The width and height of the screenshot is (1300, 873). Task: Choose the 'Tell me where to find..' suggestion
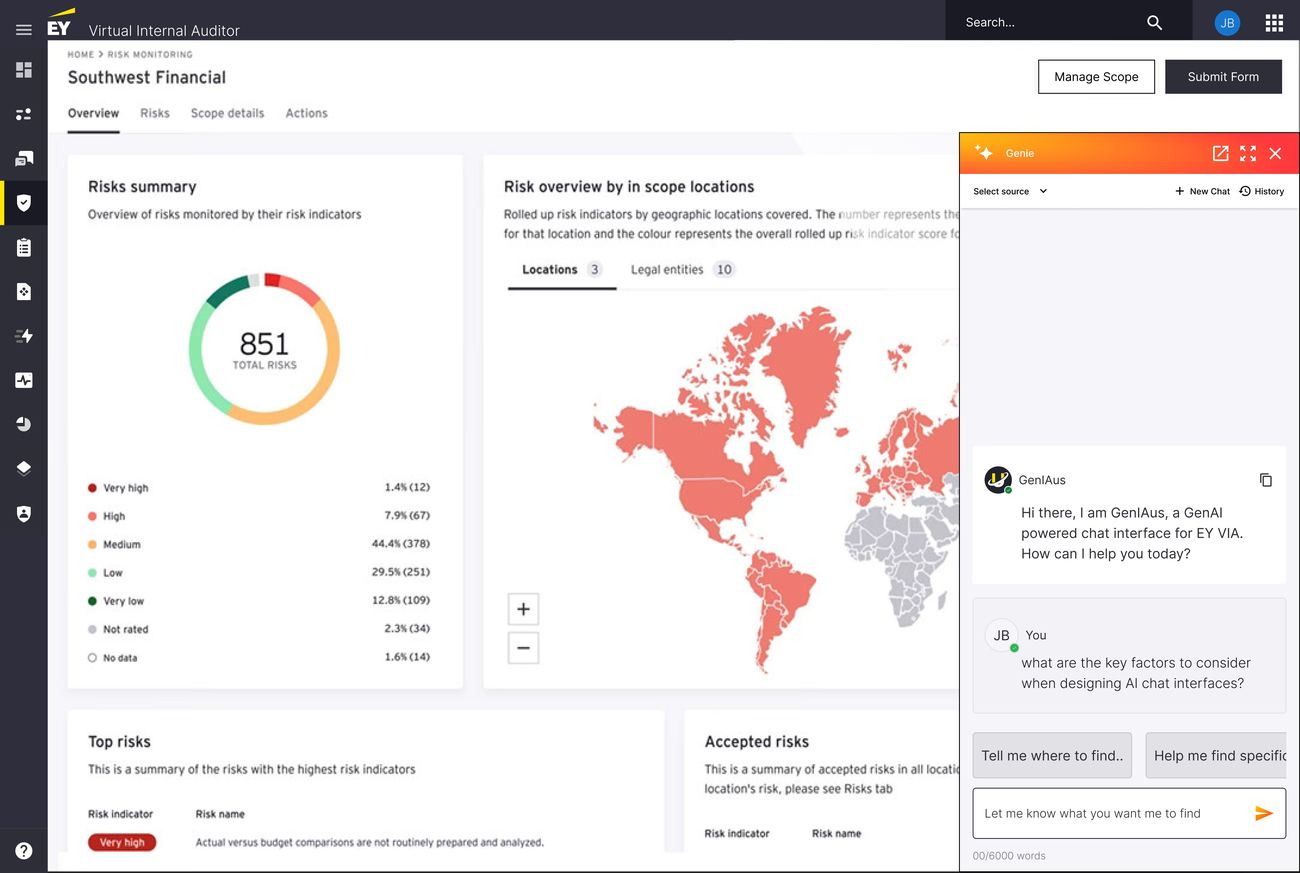[x=1052, y=755]
